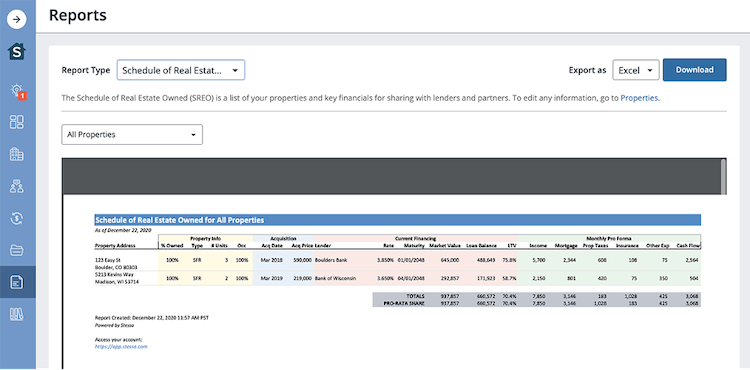Click the 'Boulders Bank' lender cell

point(331,260)
